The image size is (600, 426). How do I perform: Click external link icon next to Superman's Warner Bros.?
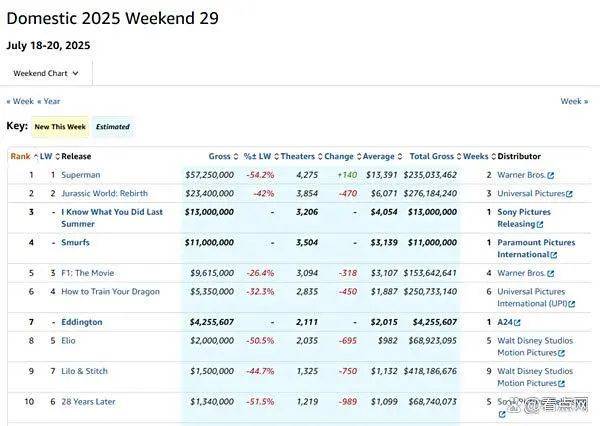[551, 176]
